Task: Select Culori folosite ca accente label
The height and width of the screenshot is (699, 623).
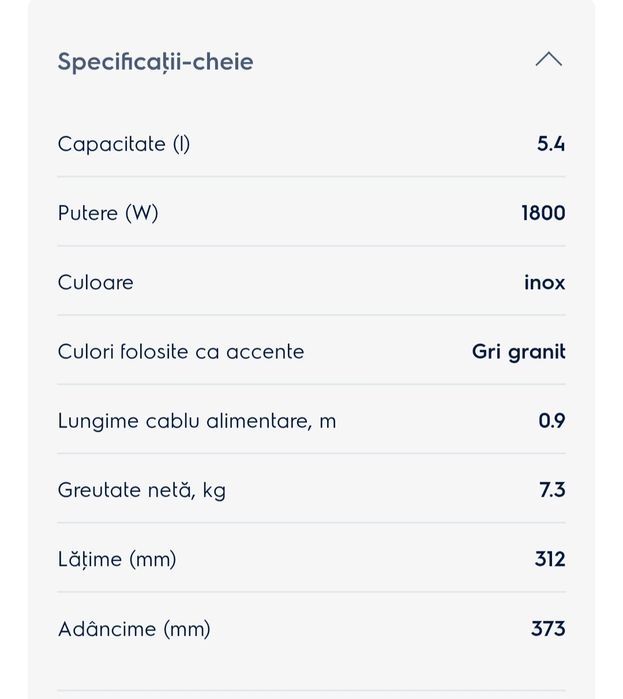Action: pyautogui.click(x=181, y=352)
